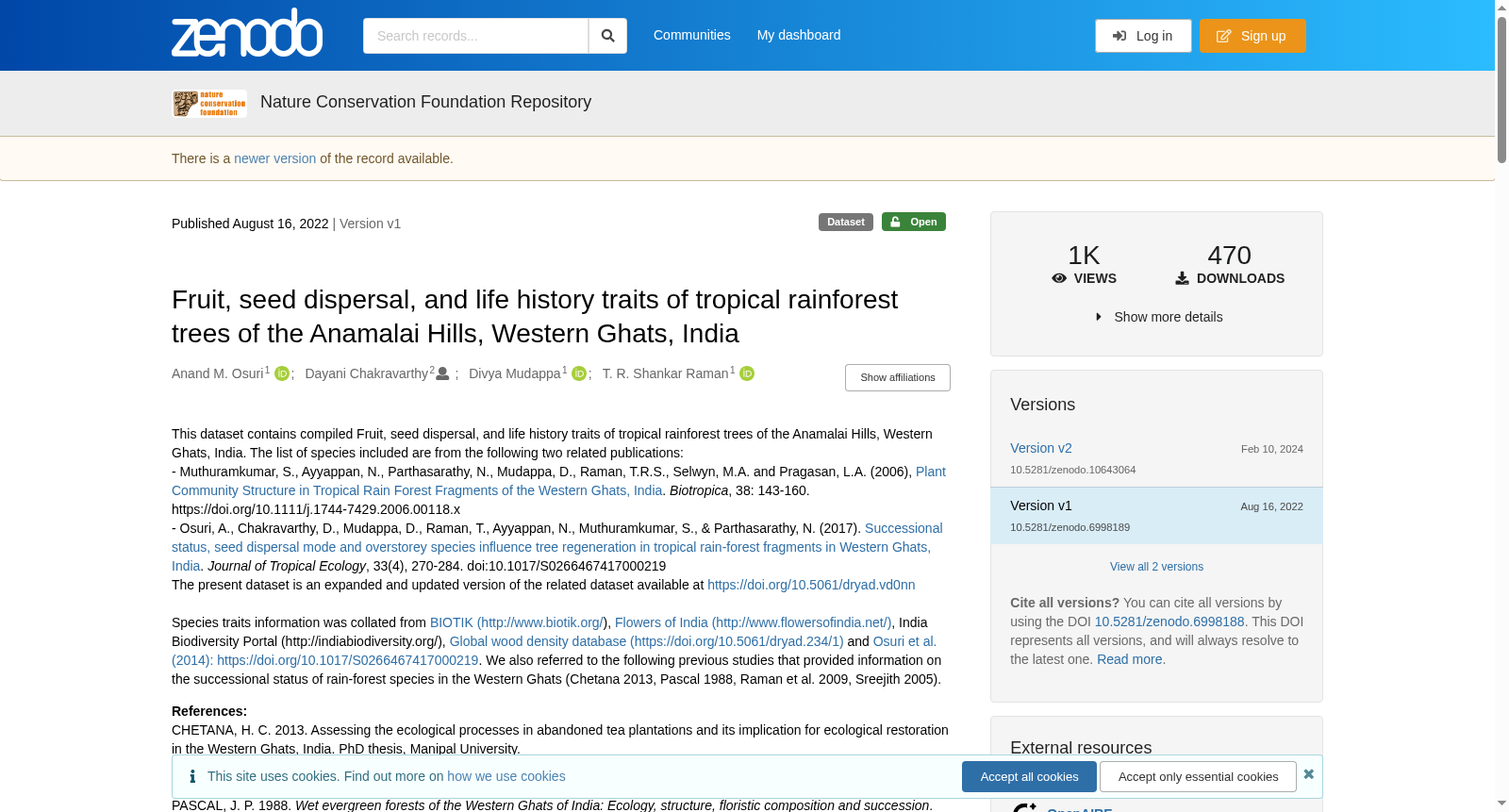Open DOI 10.5281/zenodo.6998188 link

[1169, 621]
